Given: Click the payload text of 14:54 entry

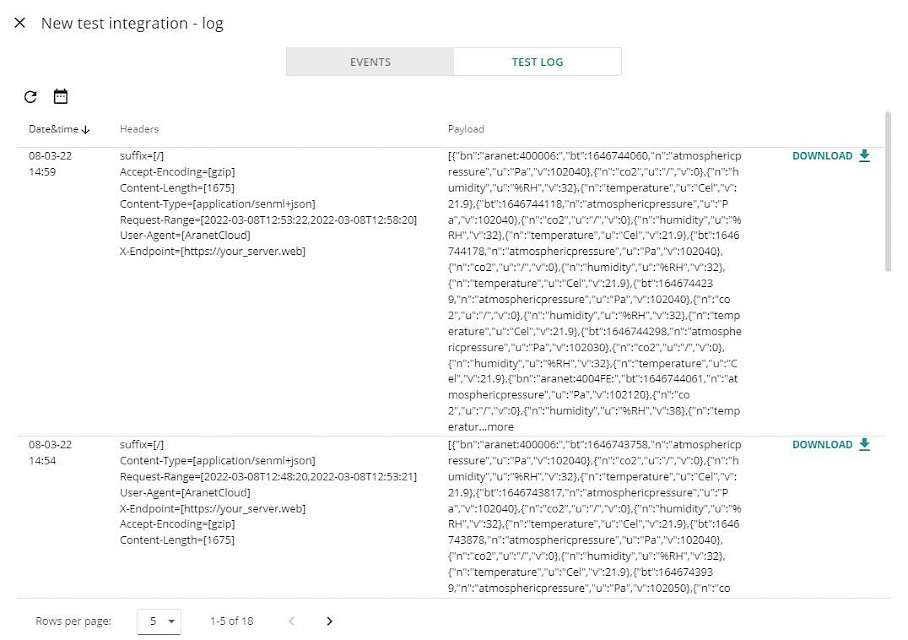Looking at the screenshot, I should click(x=594, y=516).
